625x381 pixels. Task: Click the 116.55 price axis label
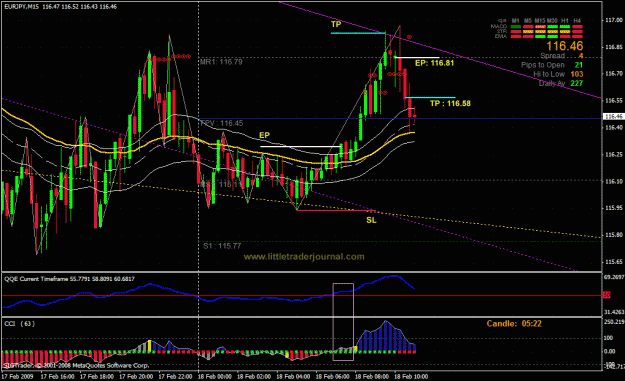[614, 100]
